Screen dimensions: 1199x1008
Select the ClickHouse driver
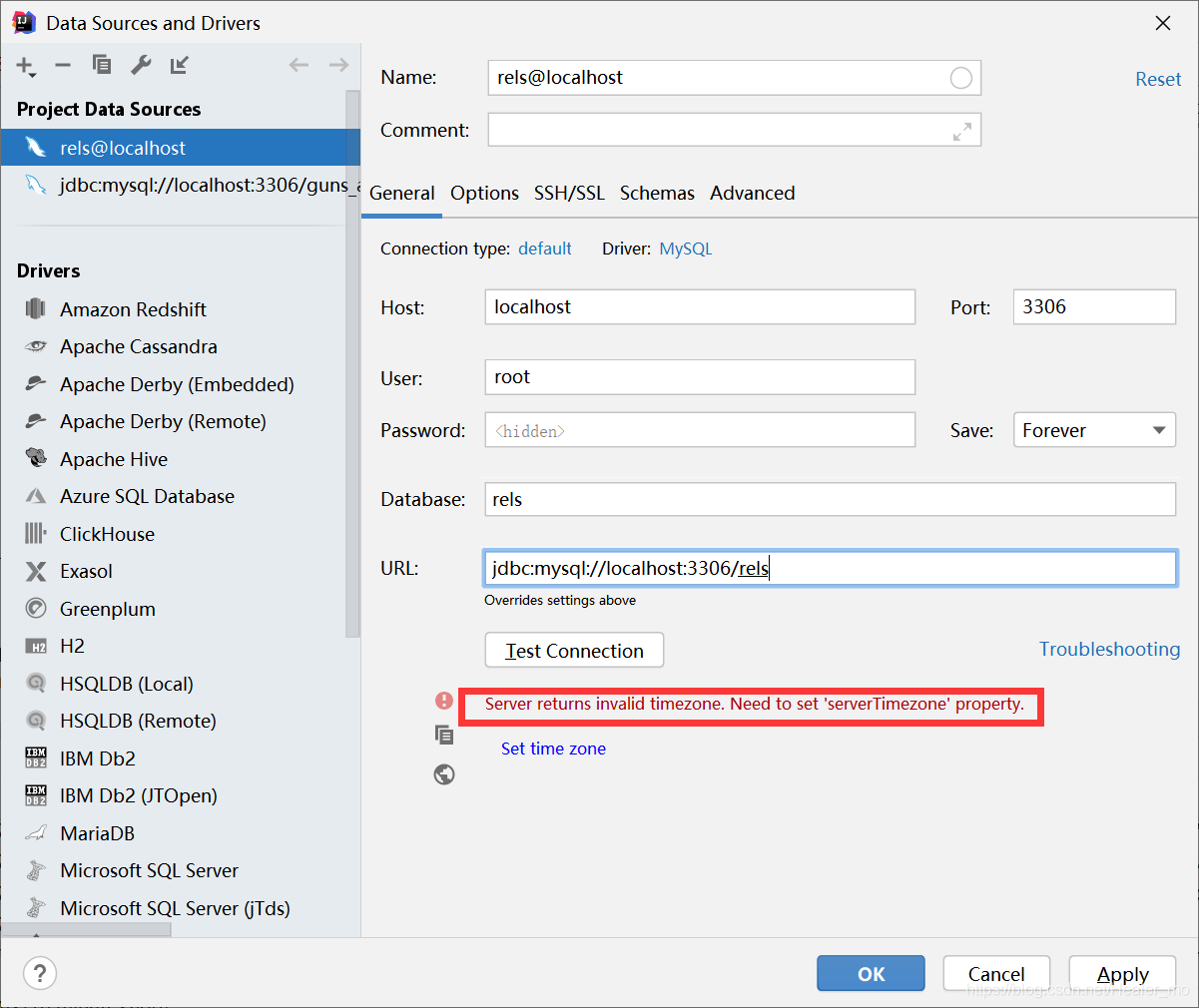[106, 534]
